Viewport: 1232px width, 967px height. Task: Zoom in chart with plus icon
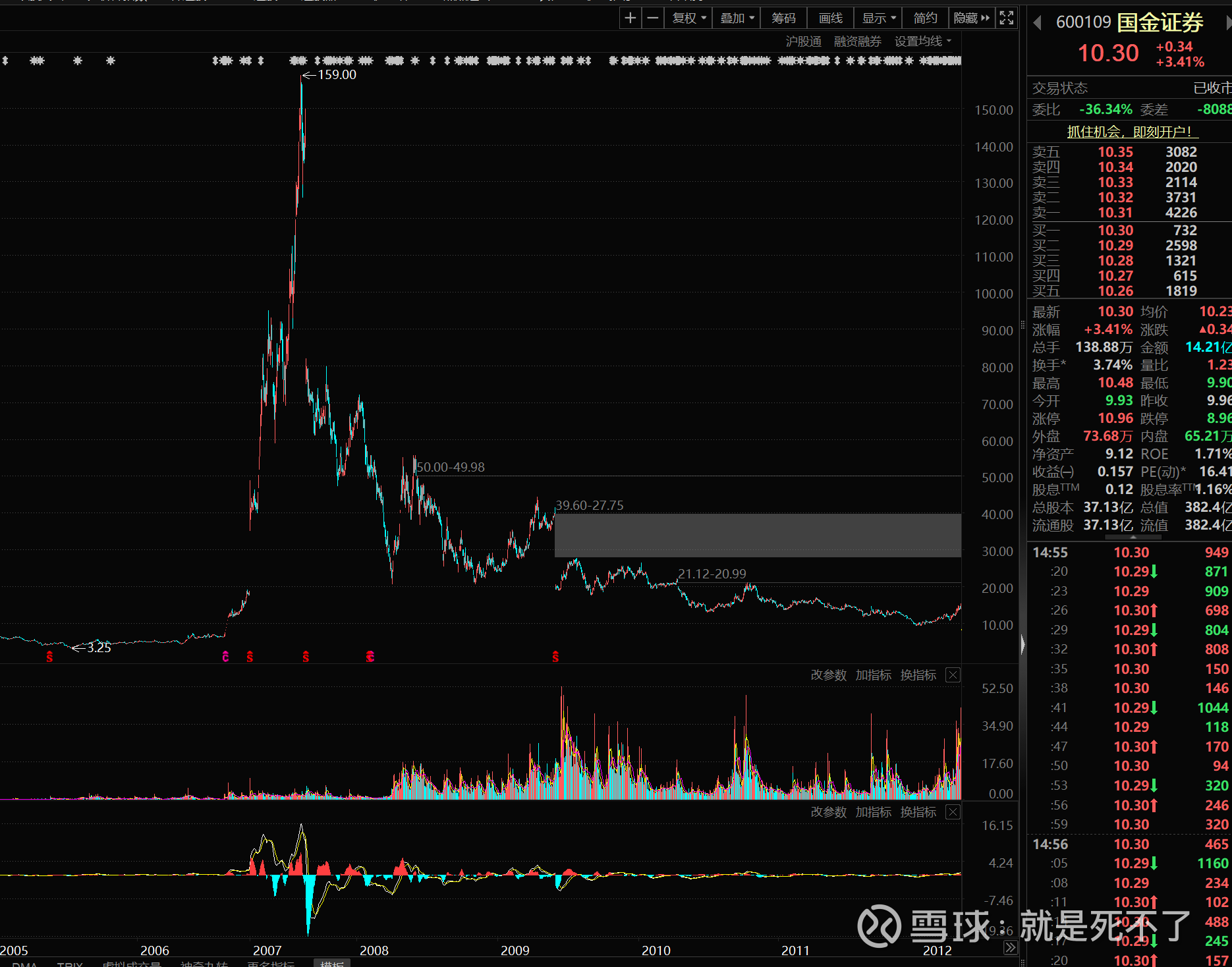coord(630,18)
